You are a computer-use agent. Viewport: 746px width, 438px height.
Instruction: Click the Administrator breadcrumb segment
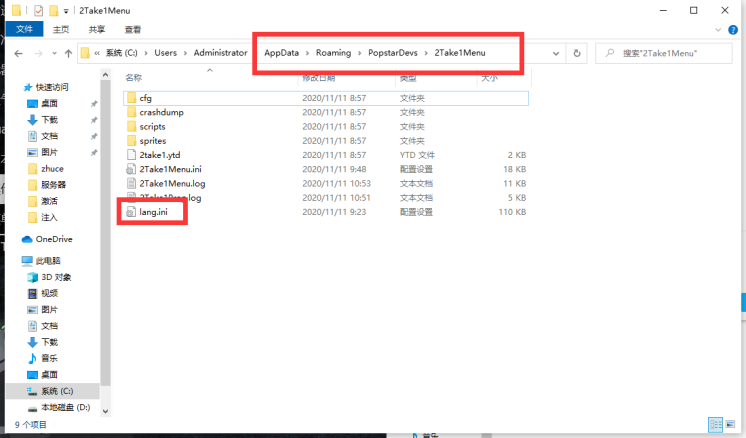coord(220,53)
